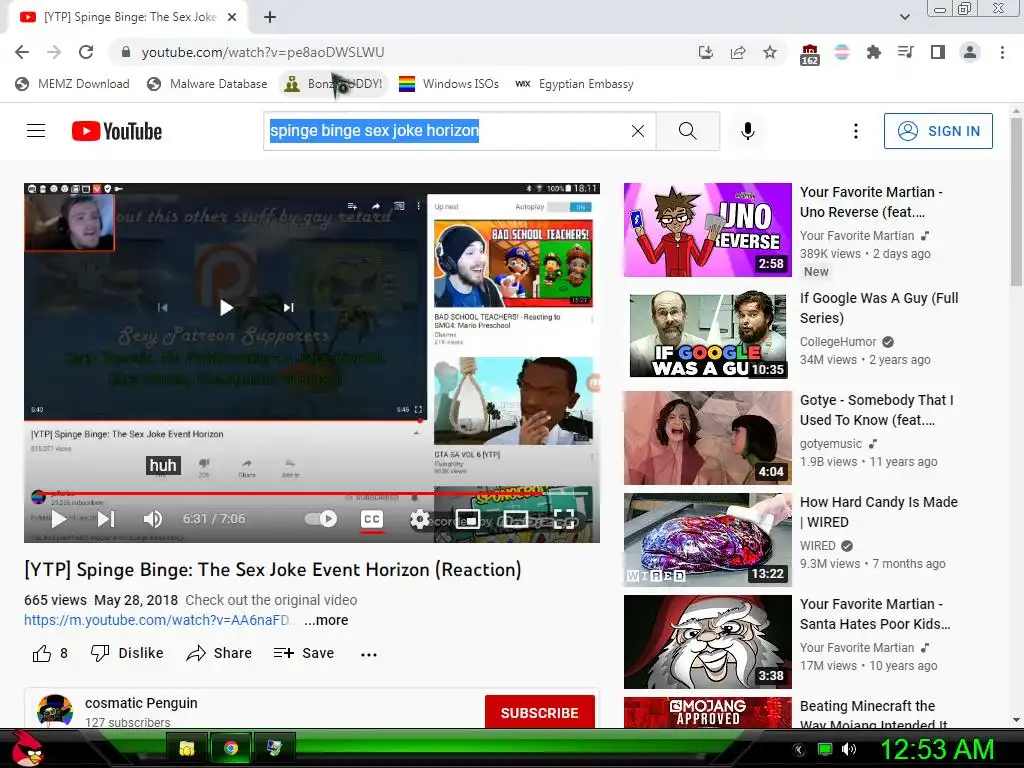Click the cosmatic Penguin channel name
Image resolution: width=1024 pixels, height=768 pixels.
click(141, 703)
